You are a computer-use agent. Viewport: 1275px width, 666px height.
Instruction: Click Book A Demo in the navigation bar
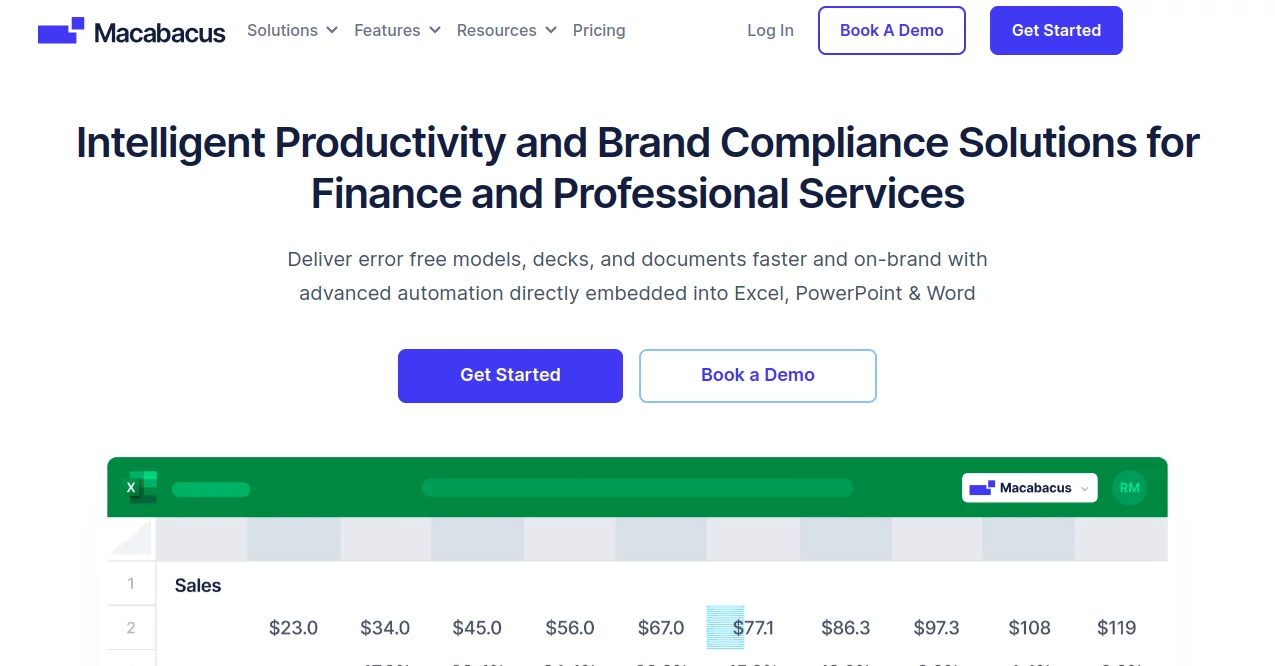point(890,30)
